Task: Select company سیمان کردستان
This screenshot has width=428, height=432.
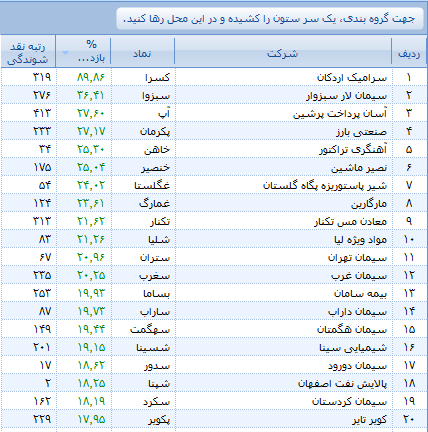Action: [x=350, y=402]
